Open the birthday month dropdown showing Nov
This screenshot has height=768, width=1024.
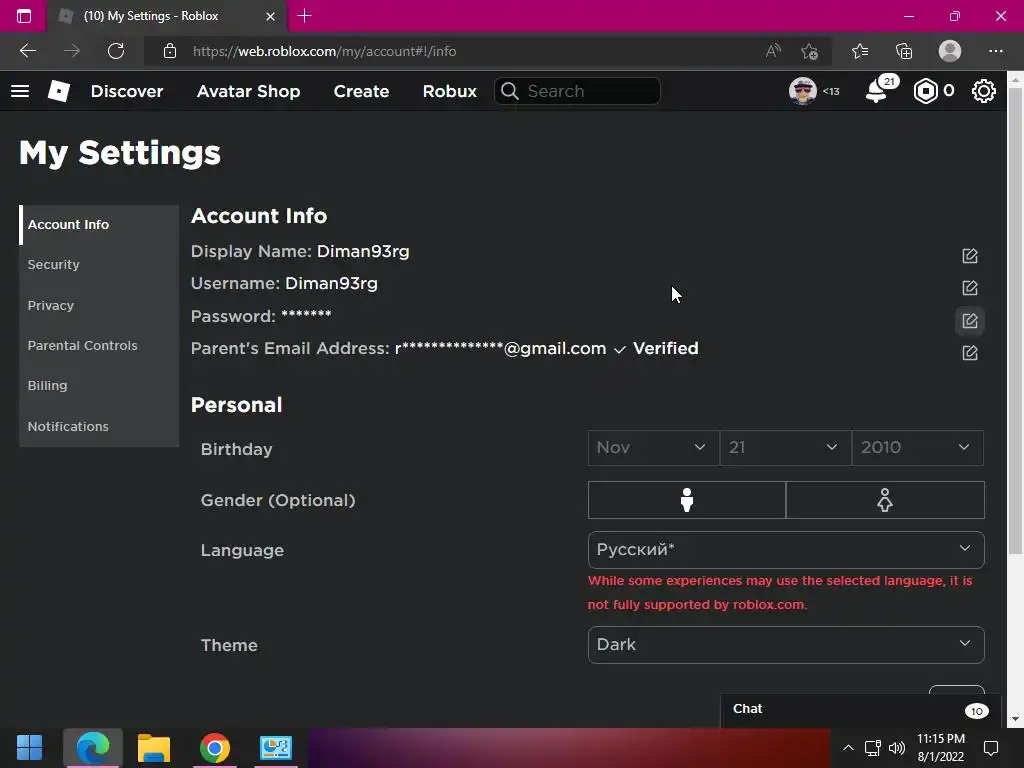click(x=654, y=447)
